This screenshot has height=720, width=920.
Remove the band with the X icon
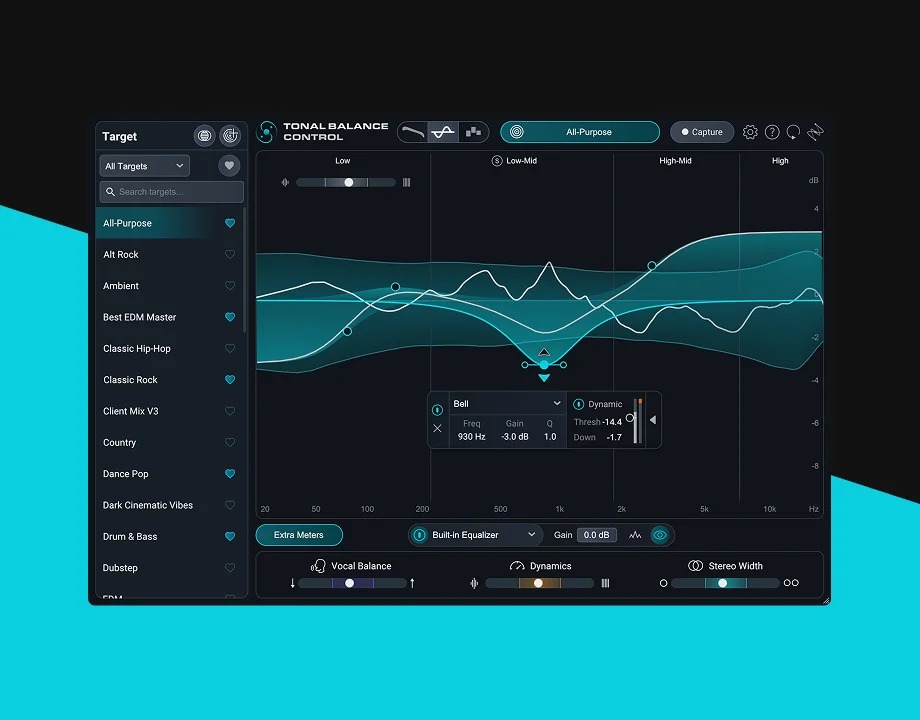[x=437, y=428]
